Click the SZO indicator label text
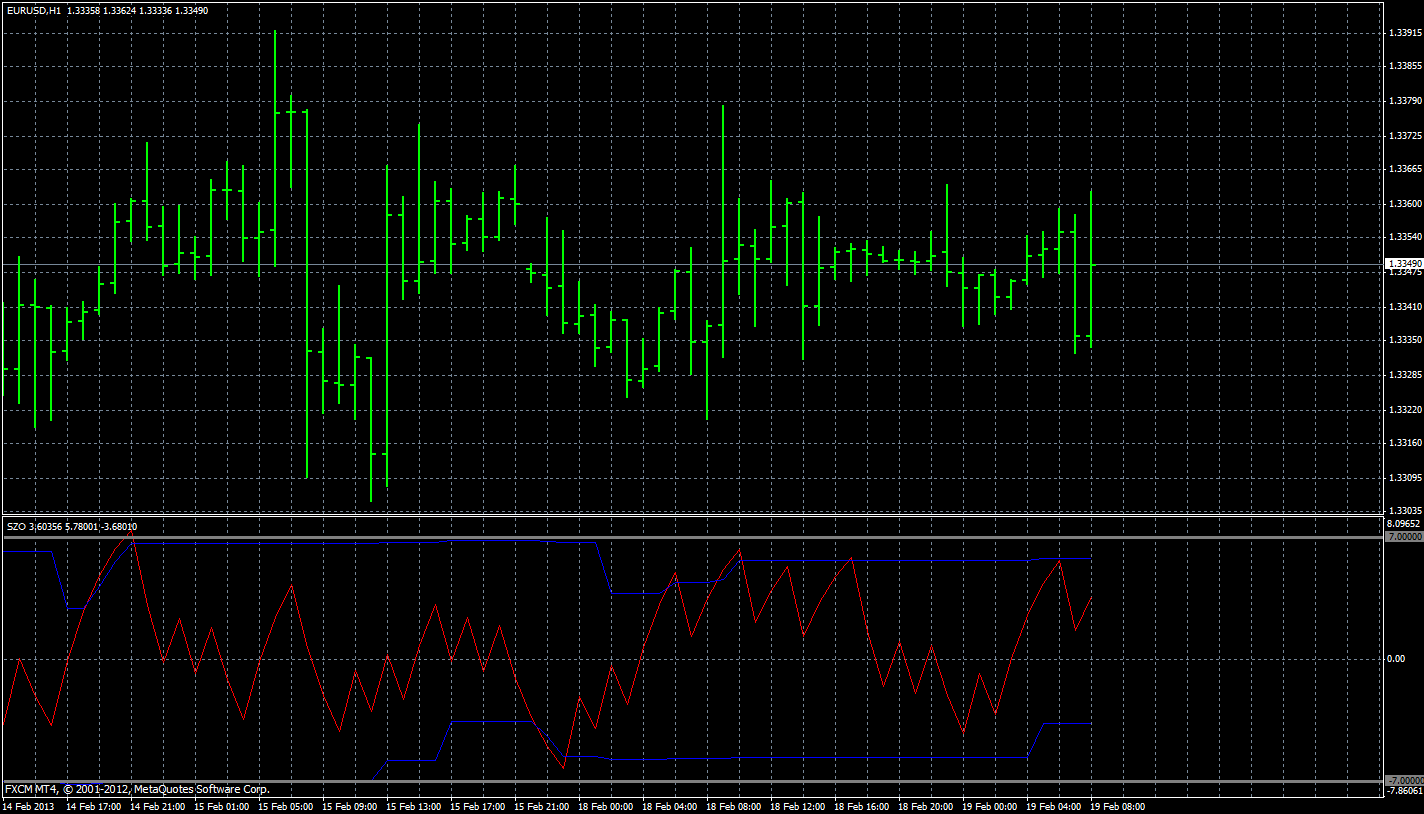Image resolution: width=1424 pixels, height=814 pixels. tap(72, 526)
